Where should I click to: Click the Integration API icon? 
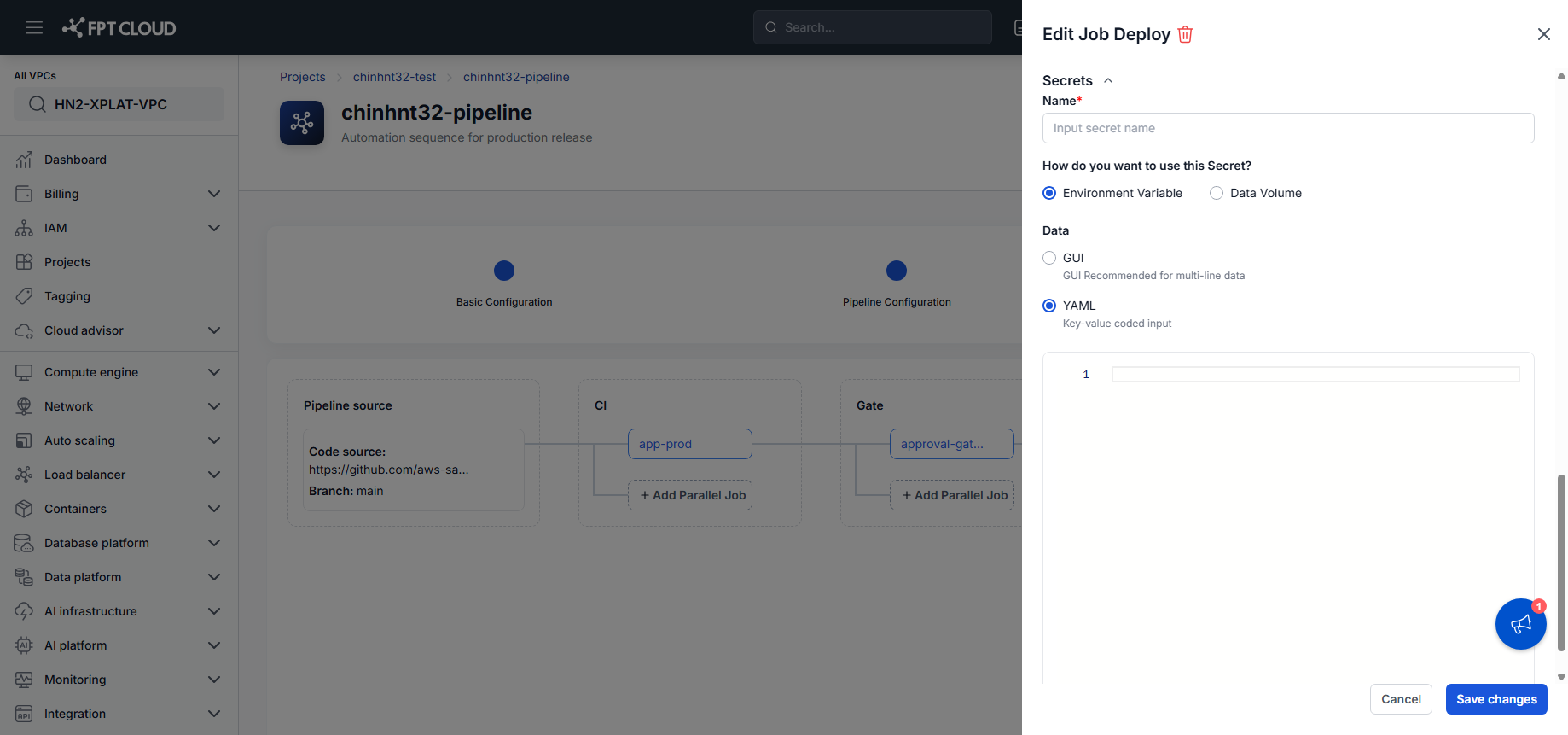[x=24, y=714]
